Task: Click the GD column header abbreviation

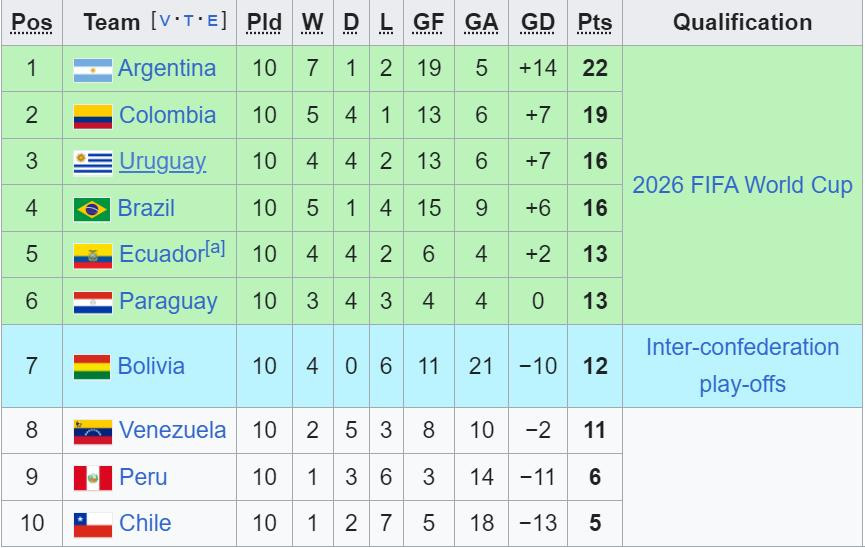Action: [x=537, y=23]
